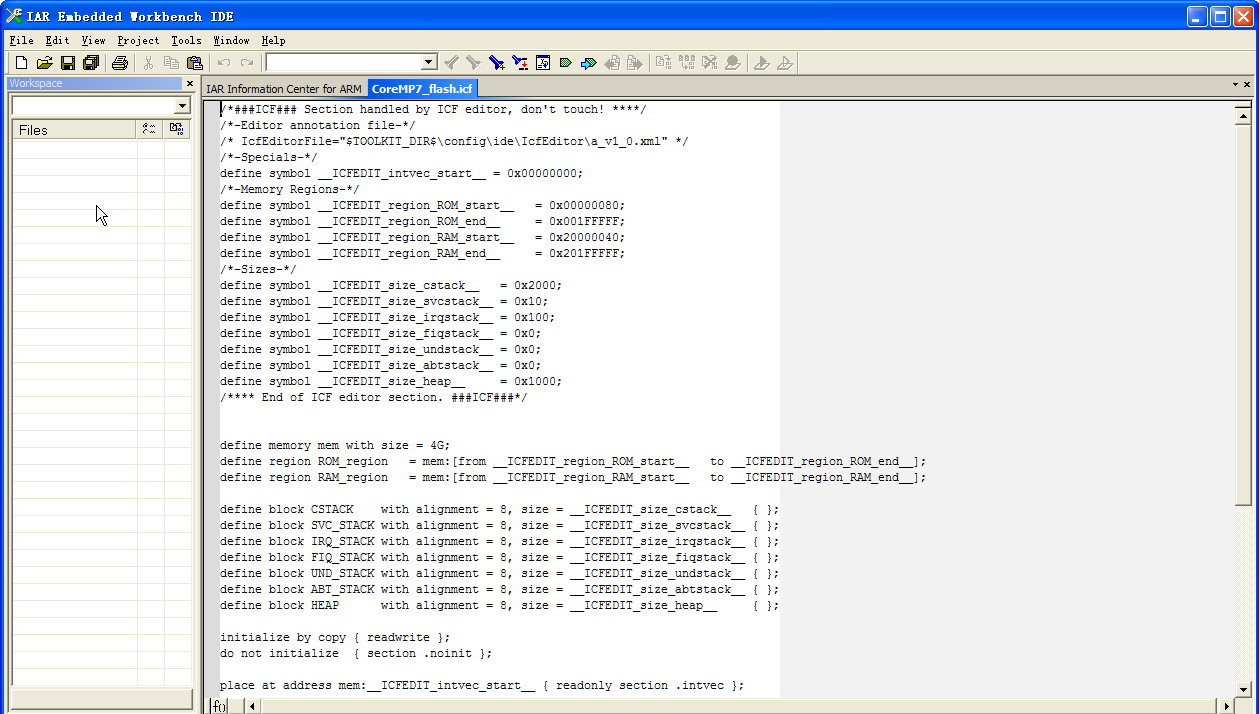Click the "/*-Memory Regions-*/" comment line
1259x714 pixels.
[290, 189]
